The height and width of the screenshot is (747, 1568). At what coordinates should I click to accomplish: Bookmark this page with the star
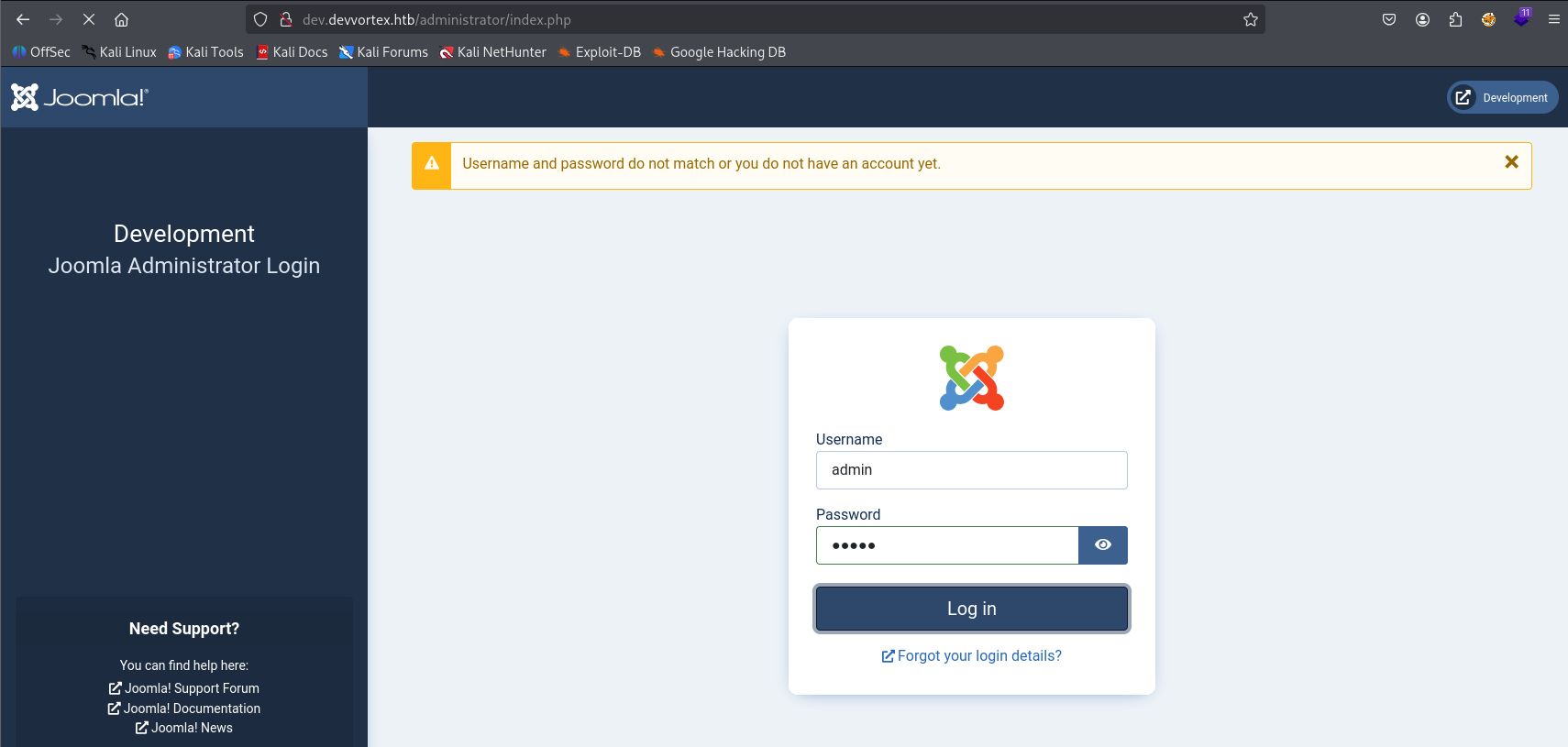1251,19
